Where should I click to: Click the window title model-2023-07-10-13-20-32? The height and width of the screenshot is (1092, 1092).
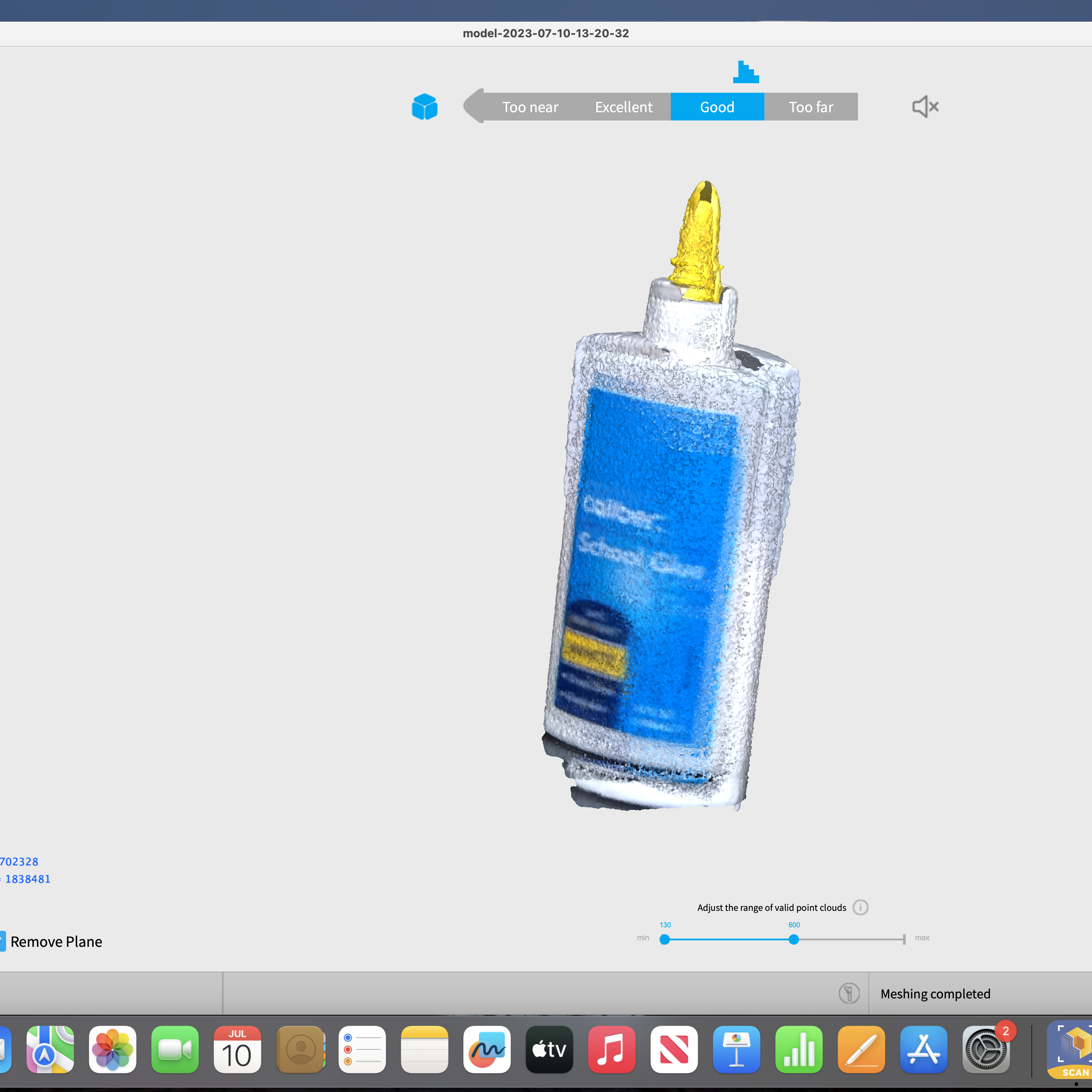click(x=546, y=33)
